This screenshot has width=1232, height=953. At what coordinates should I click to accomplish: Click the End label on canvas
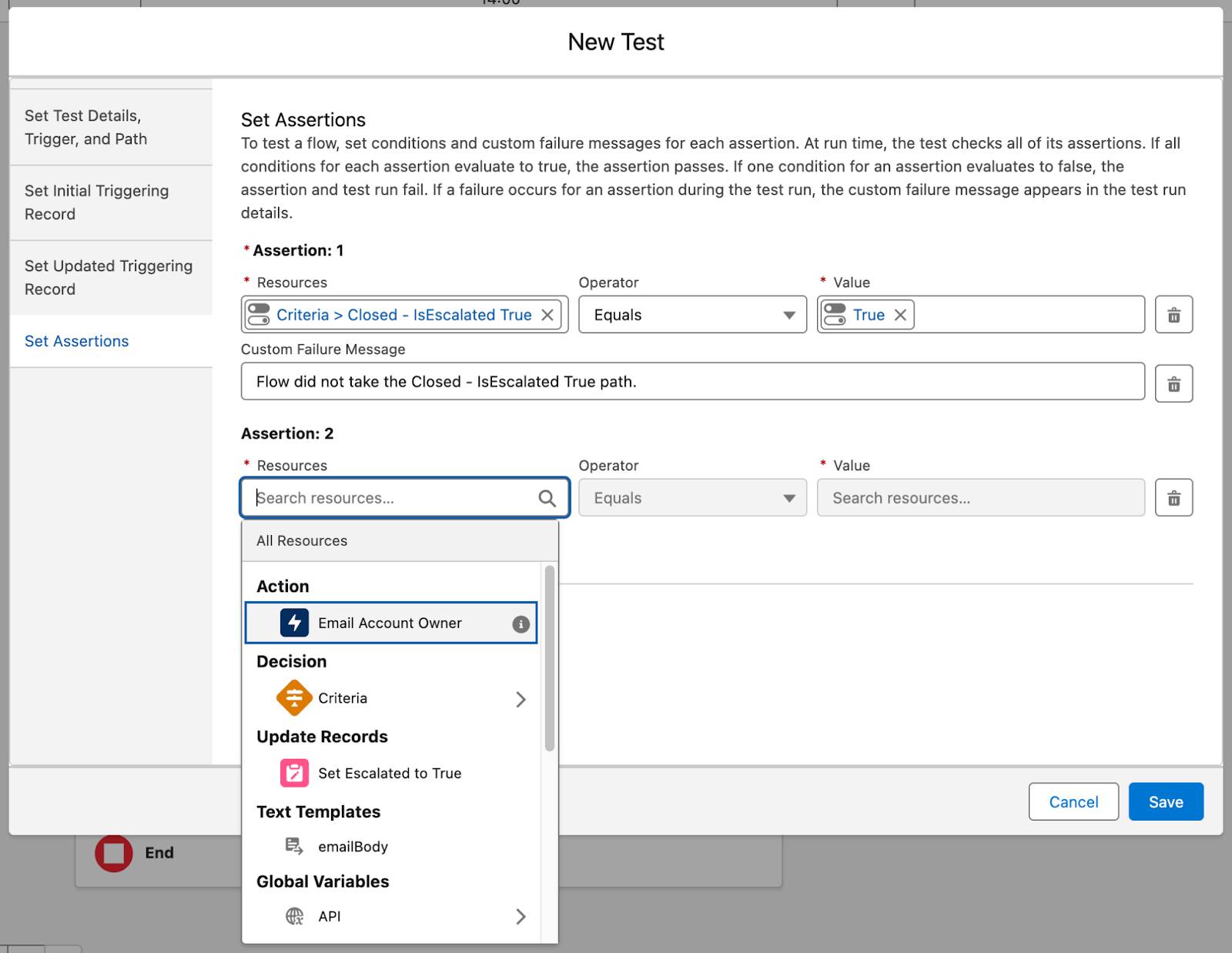tap(159, 853)
